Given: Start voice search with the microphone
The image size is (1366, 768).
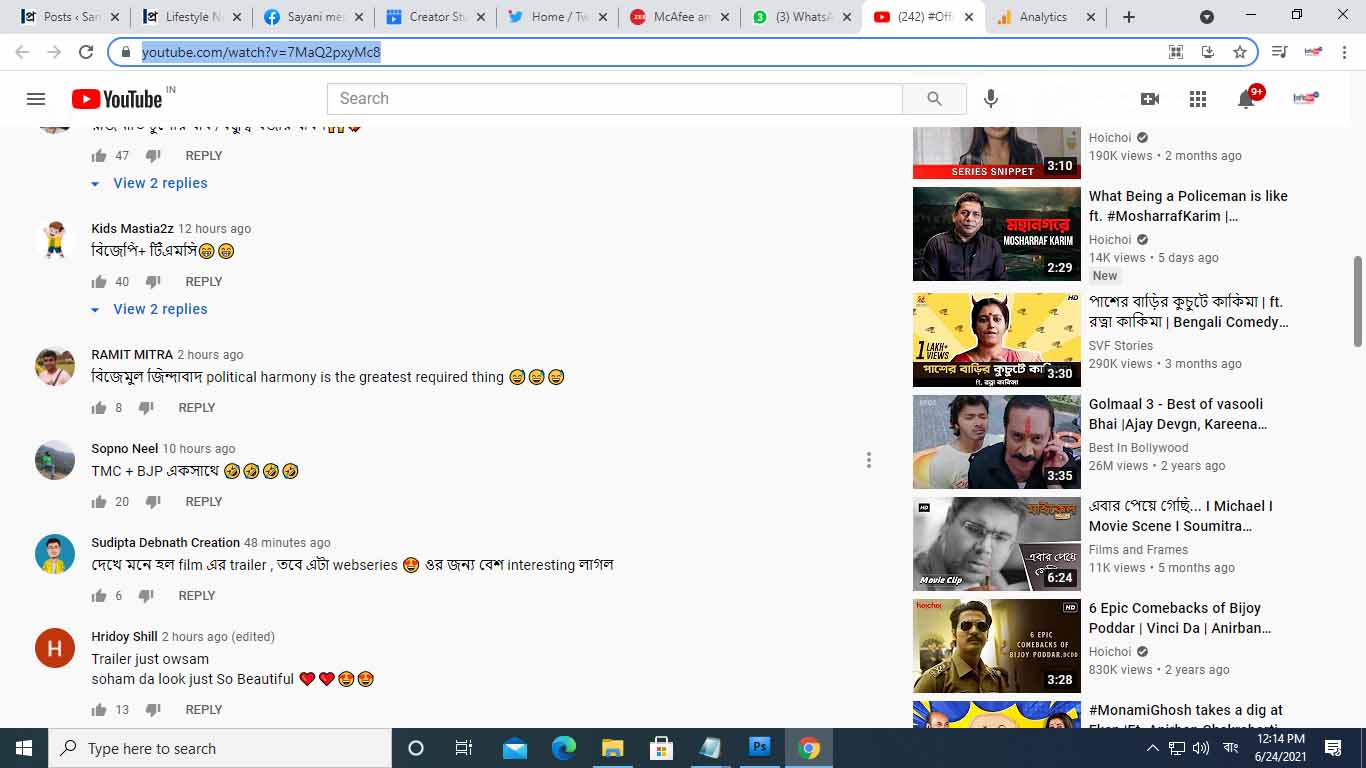Looking at the screenshot, I should pyautogui.click(x=991, y=99).
